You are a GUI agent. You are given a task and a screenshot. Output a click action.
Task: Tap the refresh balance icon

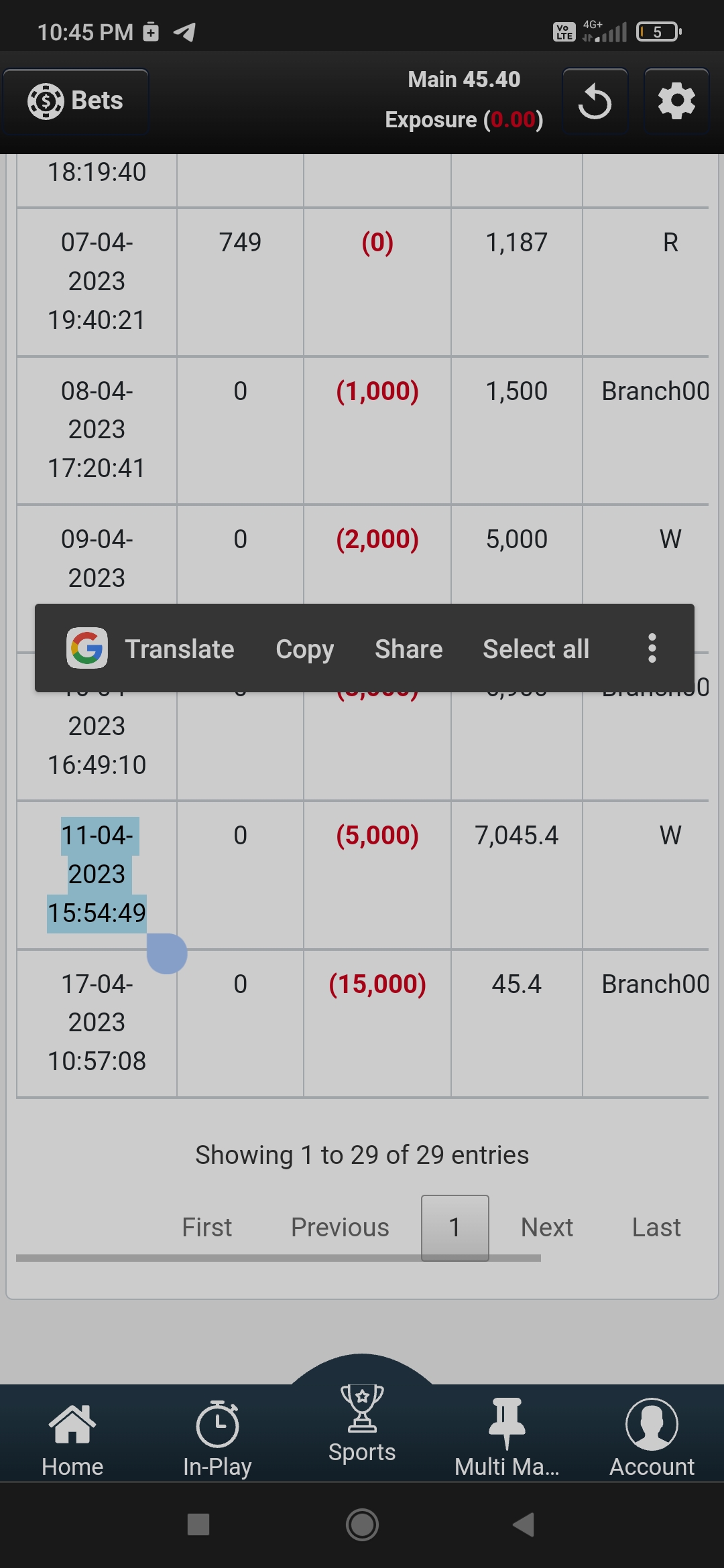point(595,102)
